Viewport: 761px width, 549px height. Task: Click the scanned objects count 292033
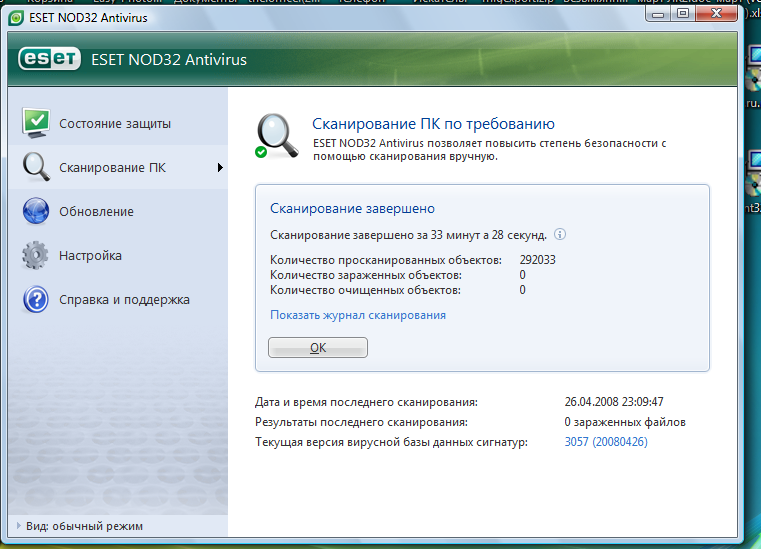[x=537, y=260]
